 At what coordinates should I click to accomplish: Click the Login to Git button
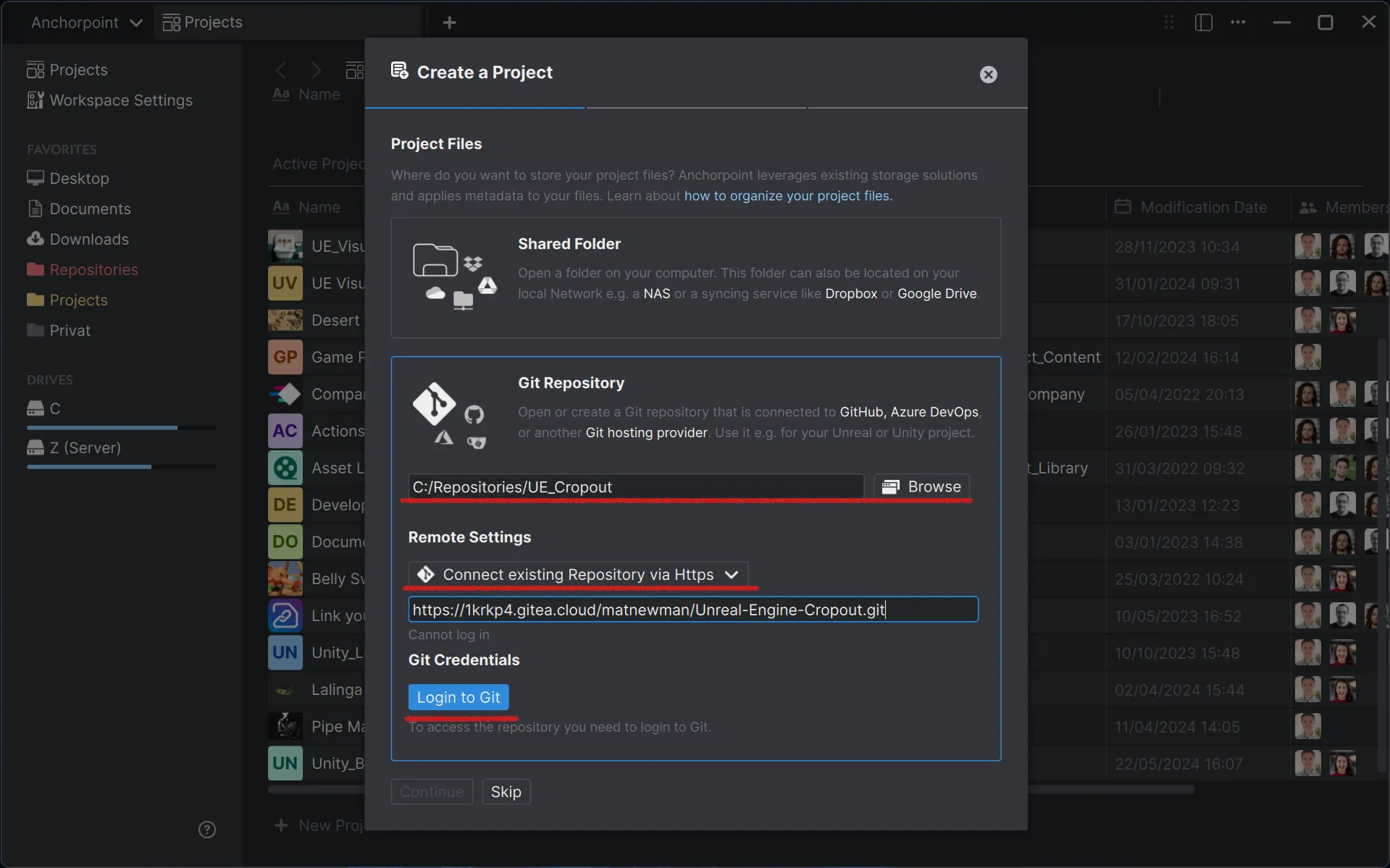(x=459, y=696)
